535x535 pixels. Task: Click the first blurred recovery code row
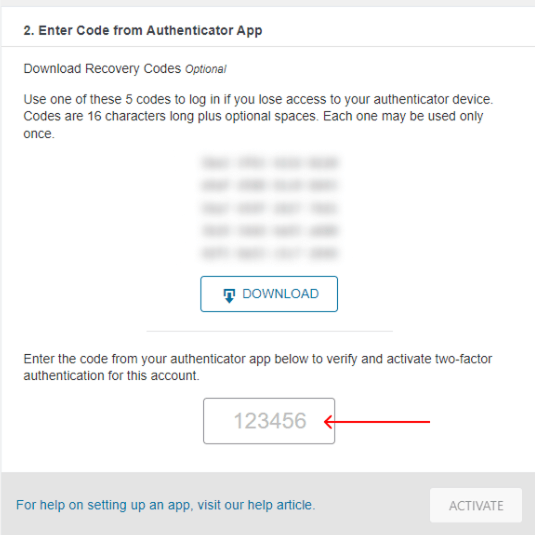270,163
